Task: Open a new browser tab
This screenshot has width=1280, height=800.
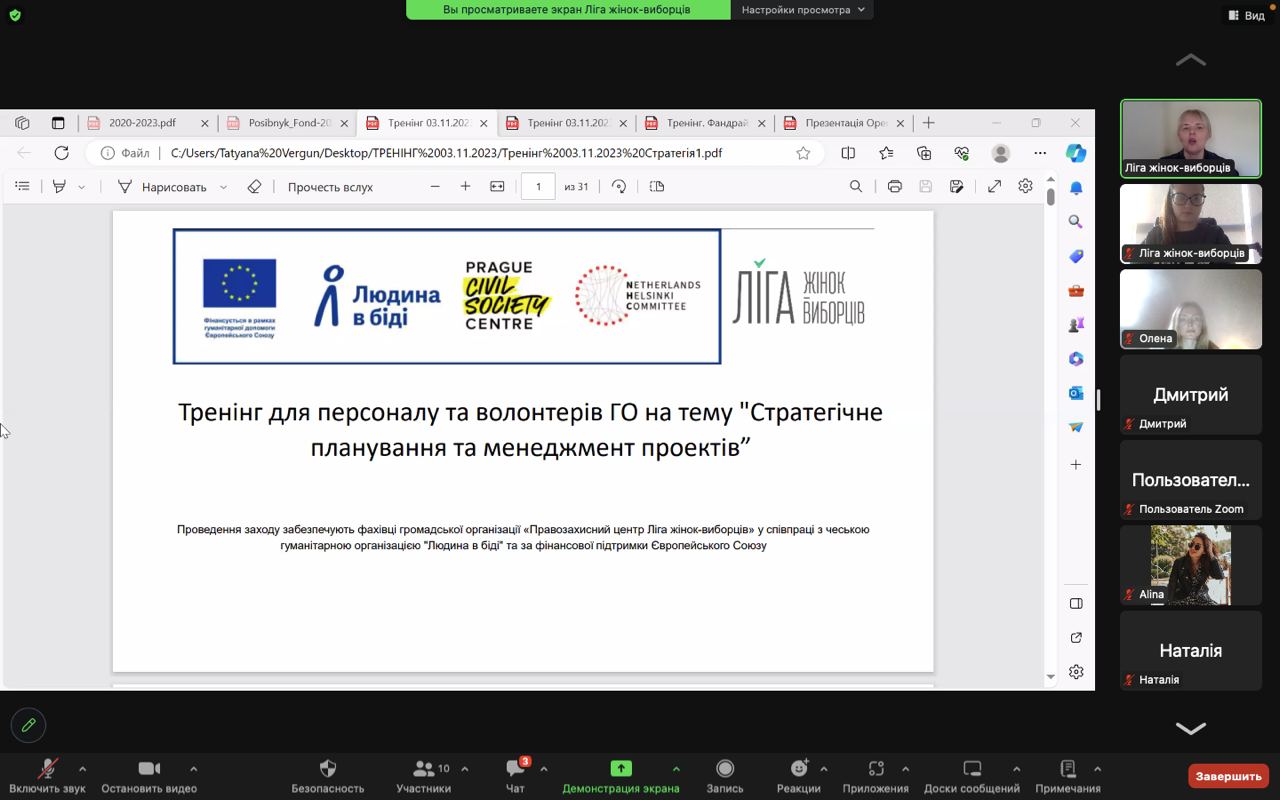Action: (x=928, y=122)
